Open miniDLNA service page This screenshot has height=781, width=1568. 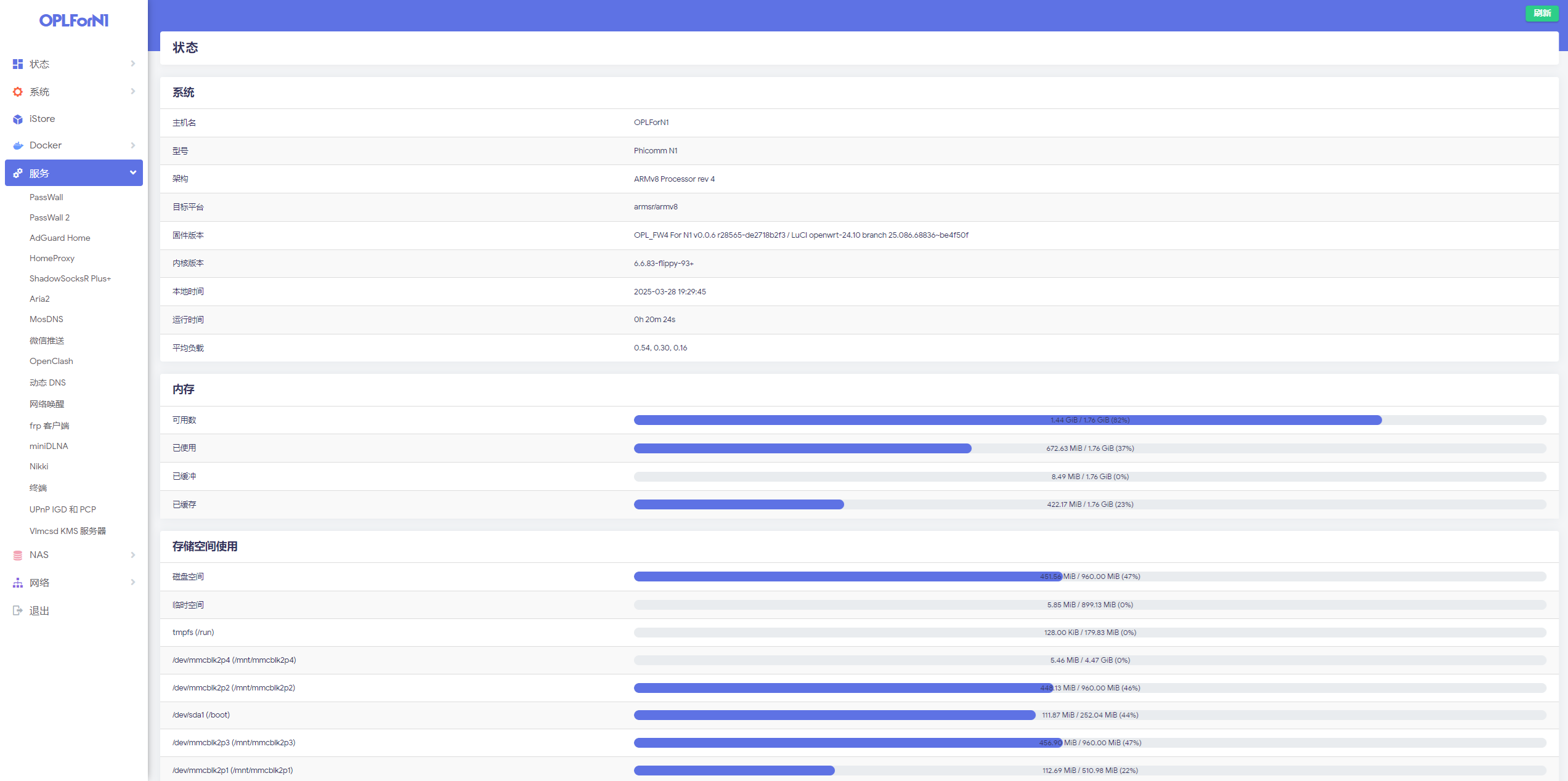tap(49, 446)
